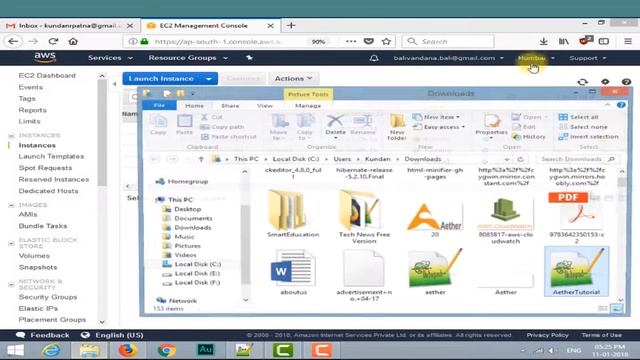640x360 pixels.
Task: Expand Easy access dropdown
Action: [x=439, y=127]
